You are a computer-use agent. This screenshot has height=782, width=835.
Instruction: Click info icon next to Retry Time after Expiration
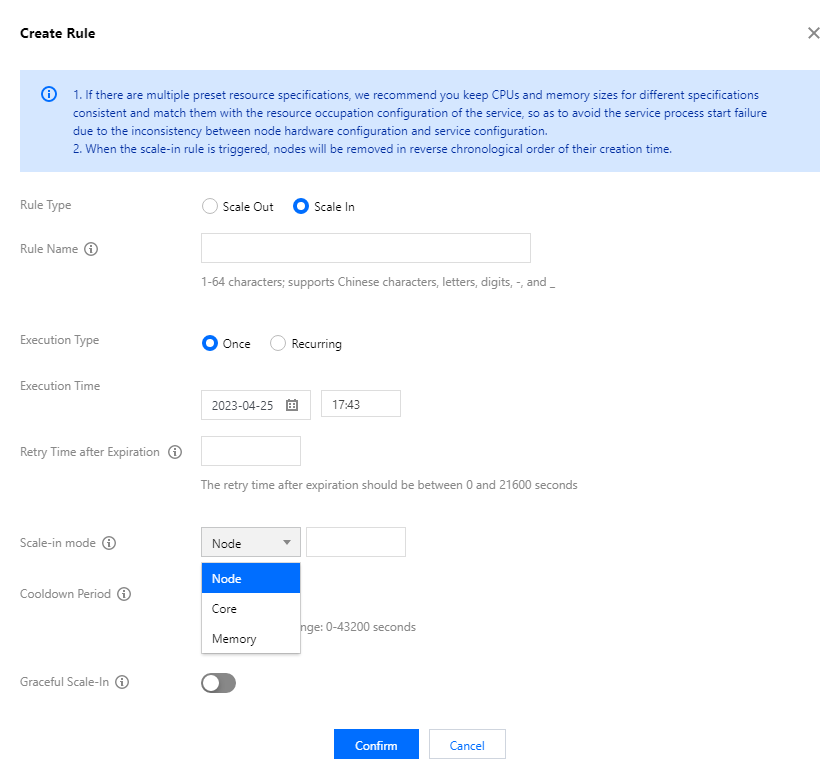click(x=175, y=452)
